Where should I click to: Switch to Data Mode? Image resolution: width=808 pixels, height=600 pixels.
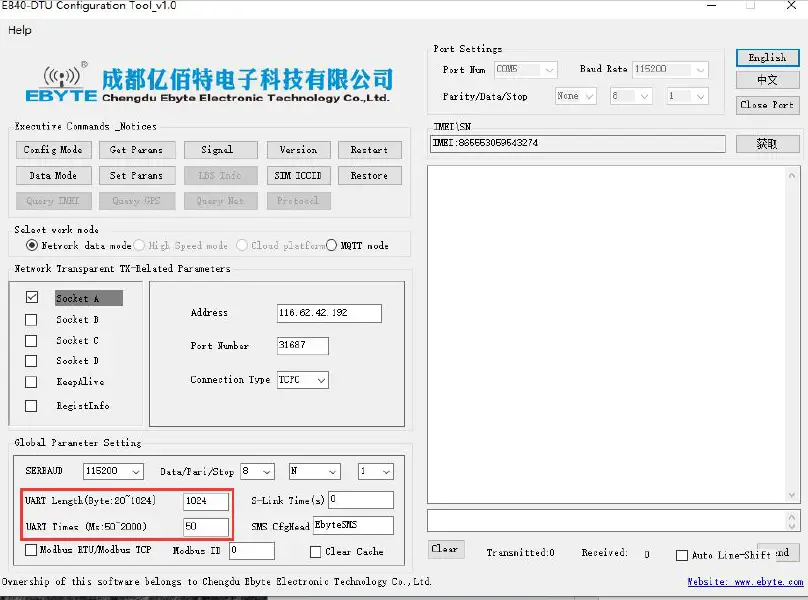point(53,175)
